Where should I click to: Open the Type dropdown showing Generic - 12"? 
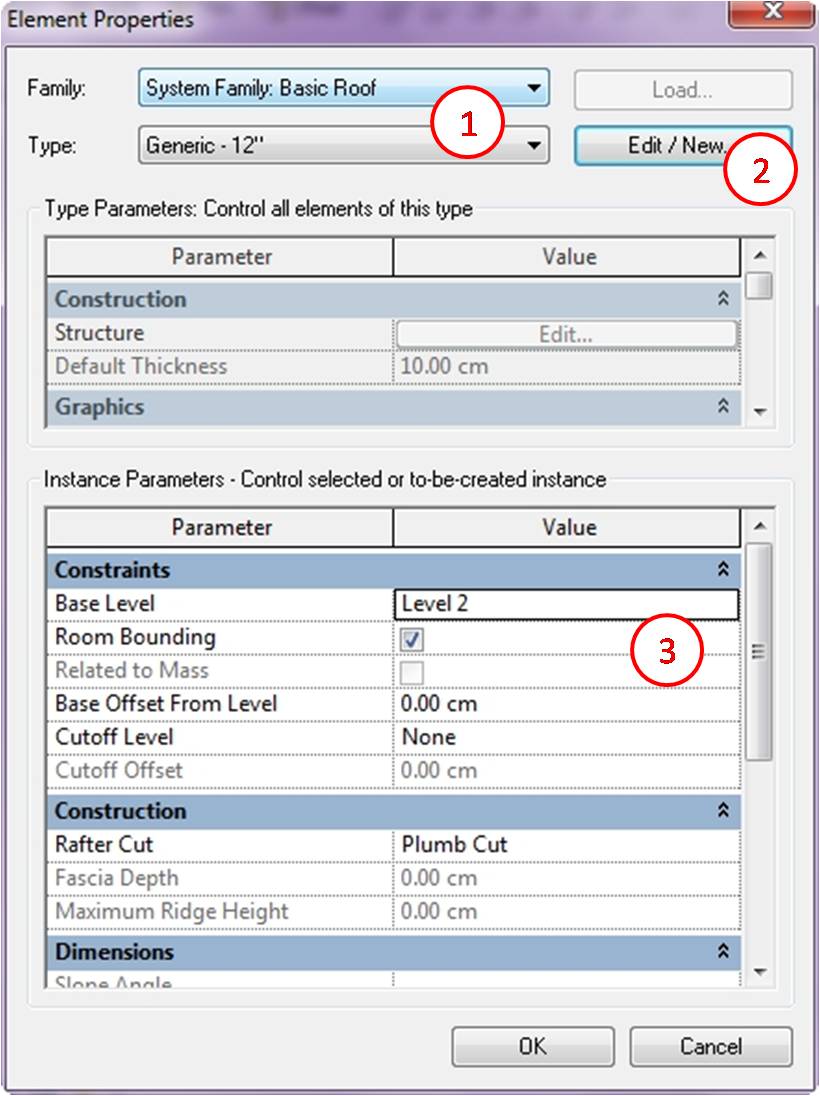pos(343,145)
